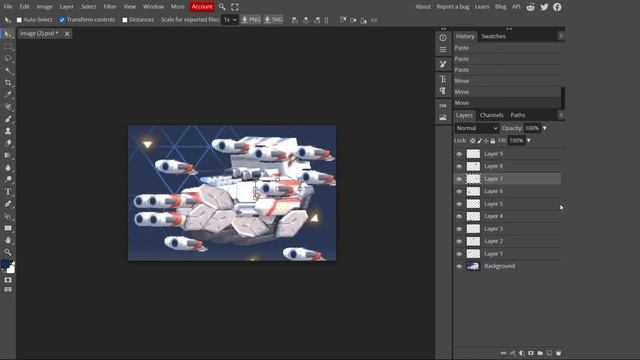The height and width of the screenshot is (360, 640).
Task: Open the About link
Action: 423,7
